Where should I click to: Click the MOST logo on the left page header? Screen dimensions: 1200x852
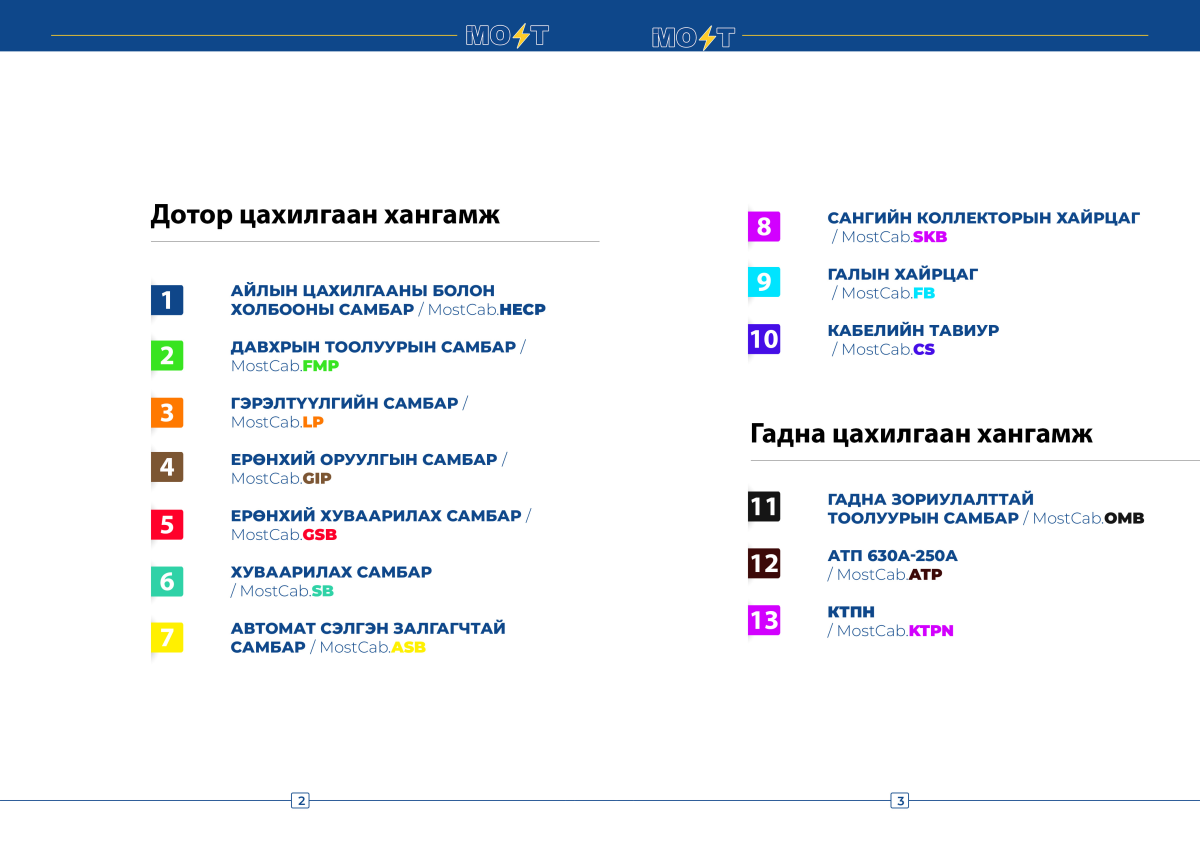point(507,36)
